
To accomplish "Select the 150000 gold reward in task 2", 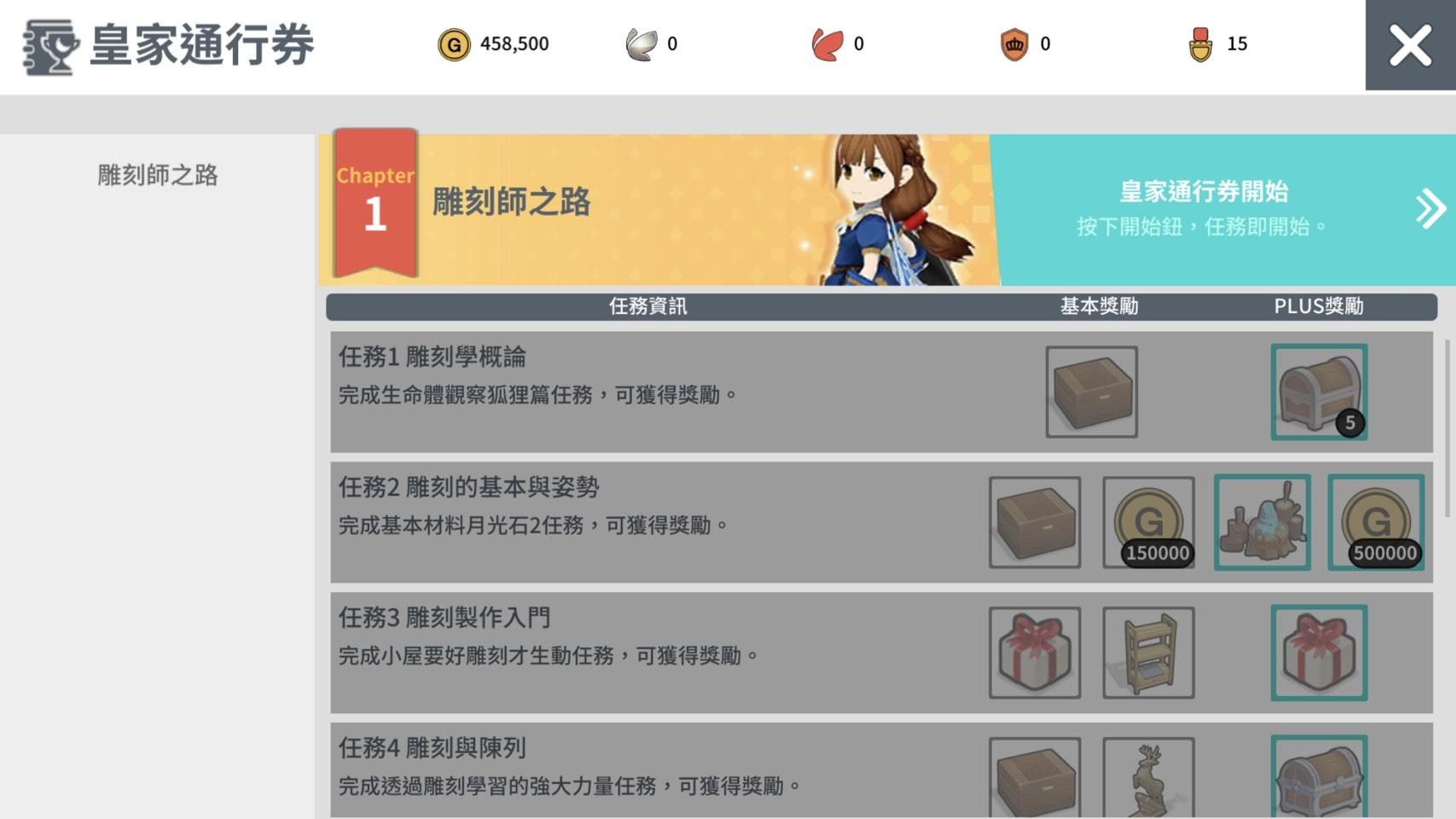I will click(x=1148, y=522).
